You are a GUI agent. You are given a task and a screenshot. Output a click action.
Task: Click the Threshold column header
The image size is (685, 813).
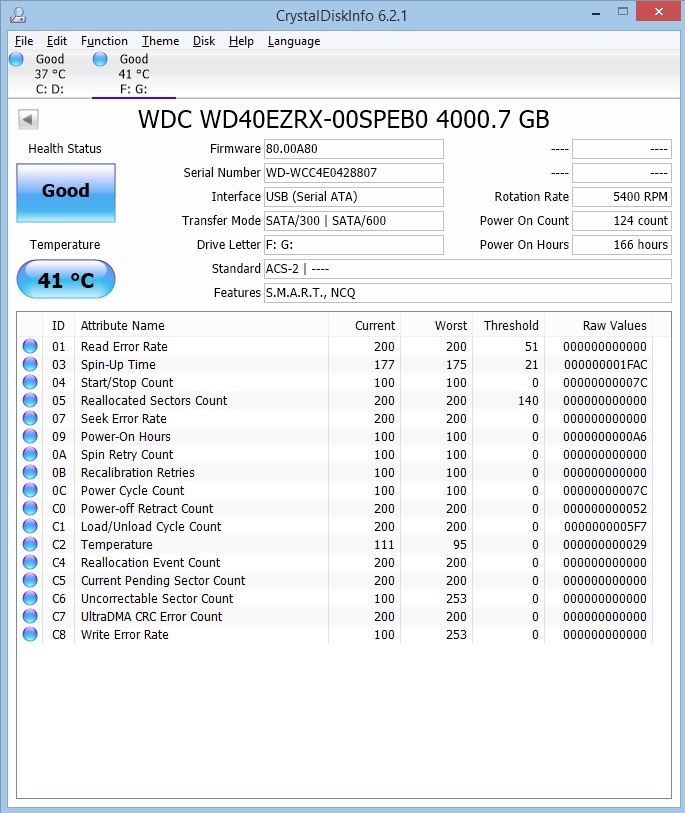point(508,326)
